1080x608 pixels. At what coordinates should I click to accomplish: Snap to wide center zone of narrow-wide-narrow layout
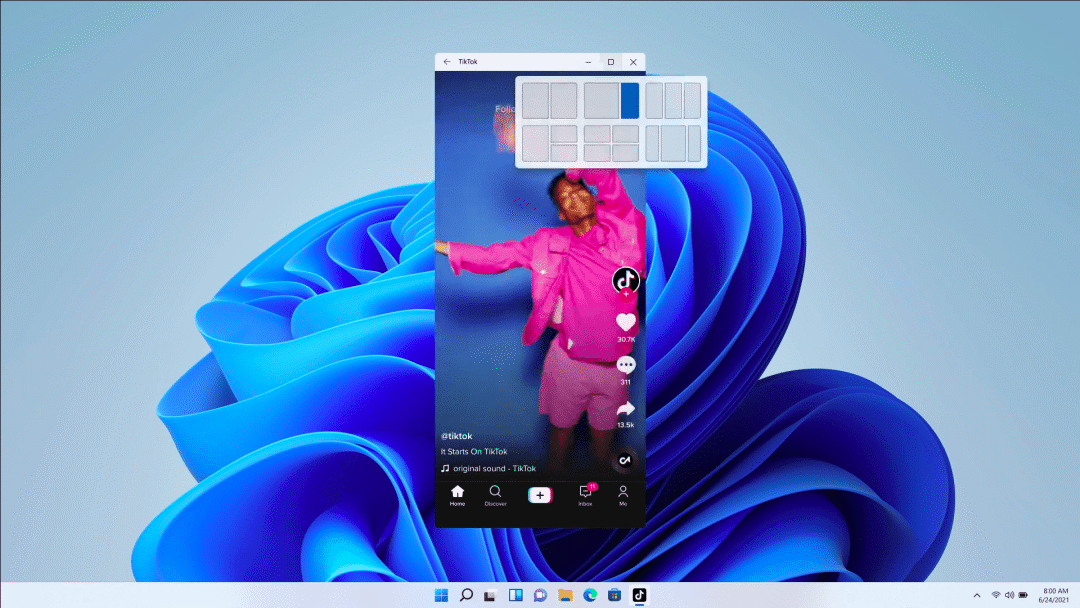tap(674, 143)
